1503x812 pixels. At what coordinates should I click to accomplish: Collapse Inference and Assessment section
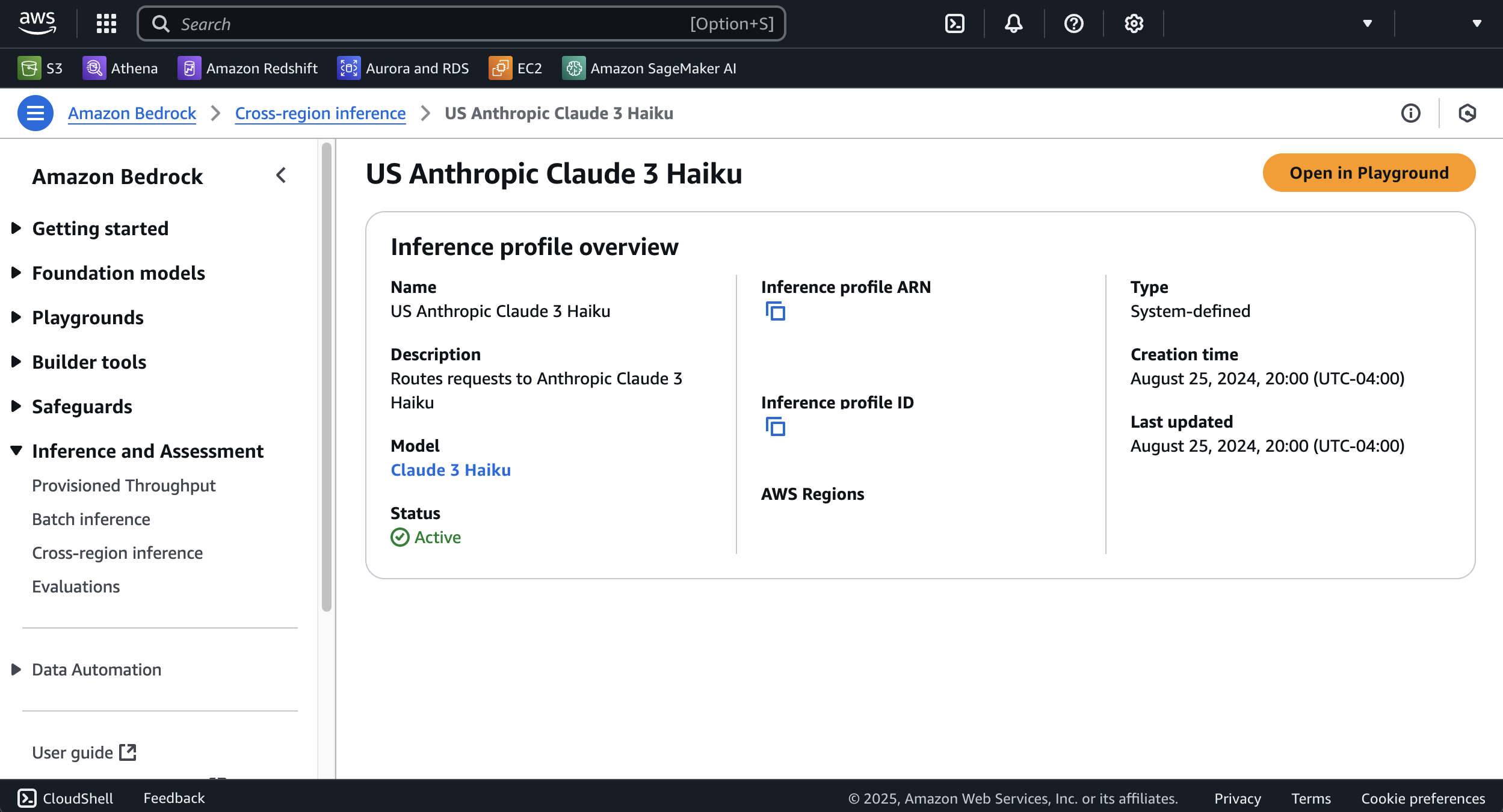pos(16,451)
